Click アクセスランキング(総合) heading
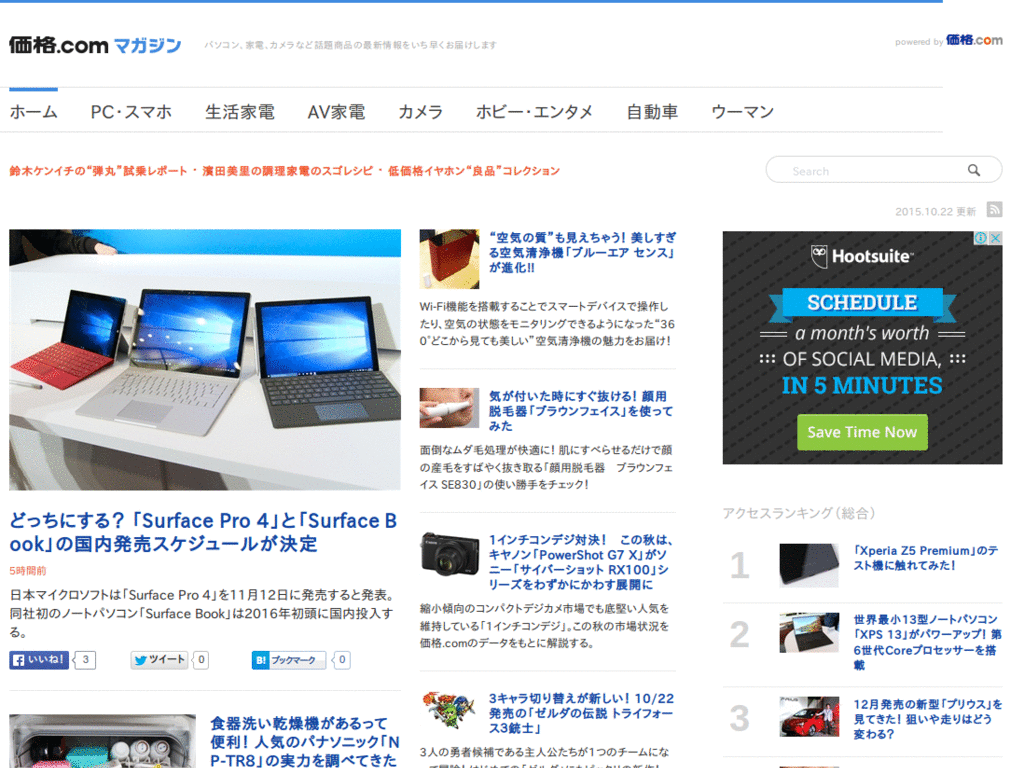 (x=799, y=513)
